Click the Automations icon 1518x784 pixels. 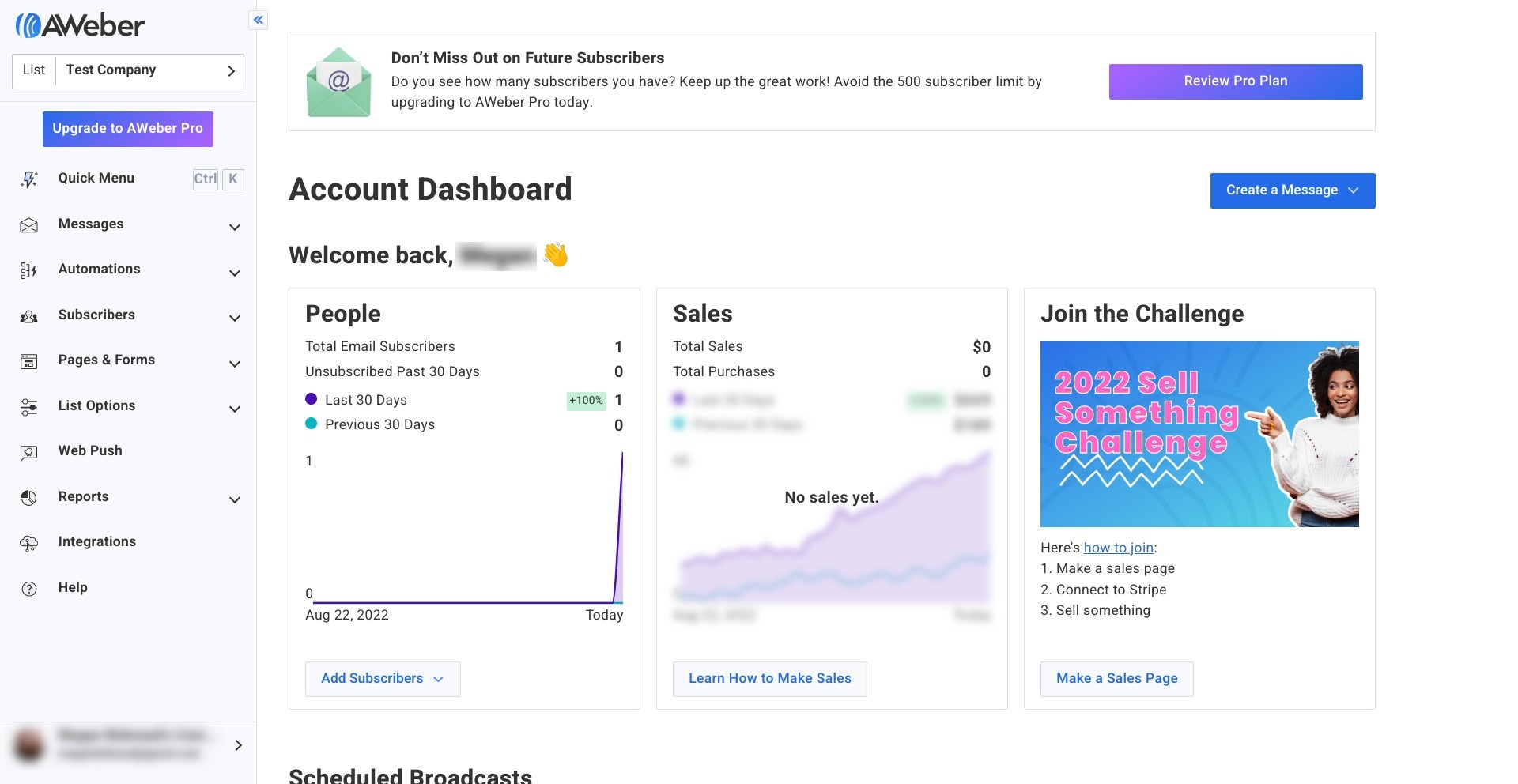pos(29,271)
